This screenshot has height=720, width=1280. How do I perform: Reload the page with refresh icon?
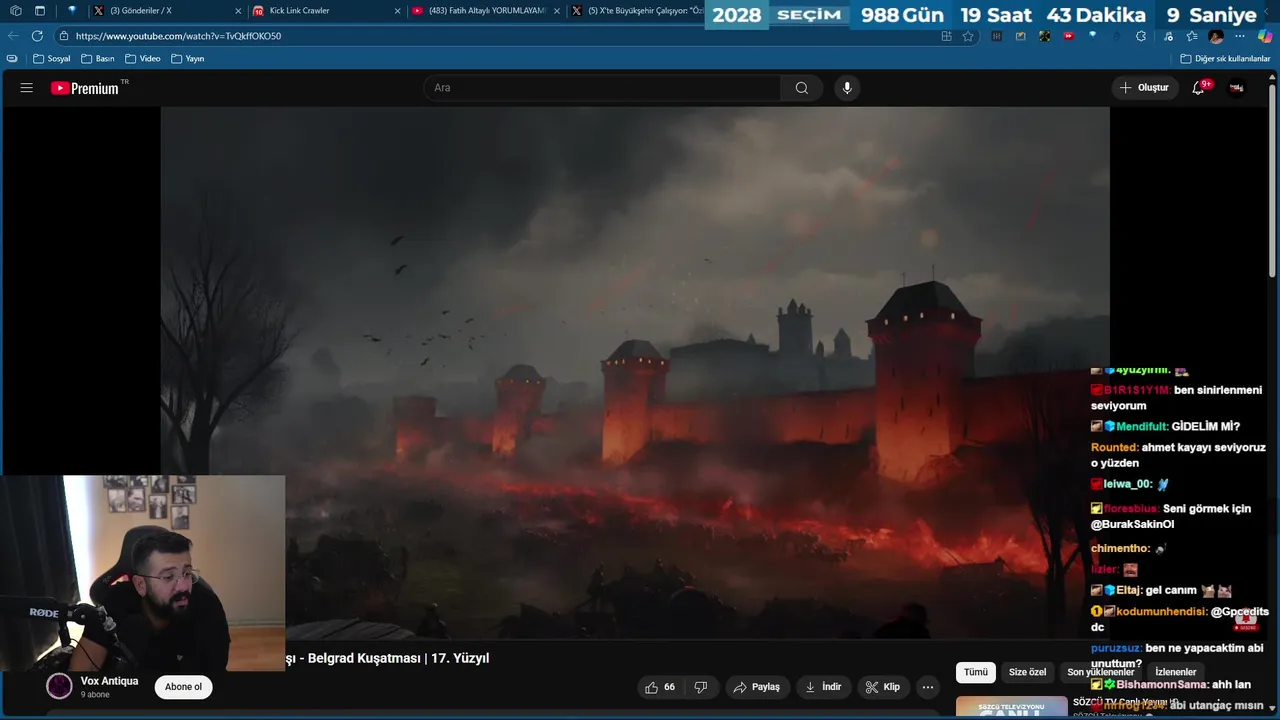point(37,36)
